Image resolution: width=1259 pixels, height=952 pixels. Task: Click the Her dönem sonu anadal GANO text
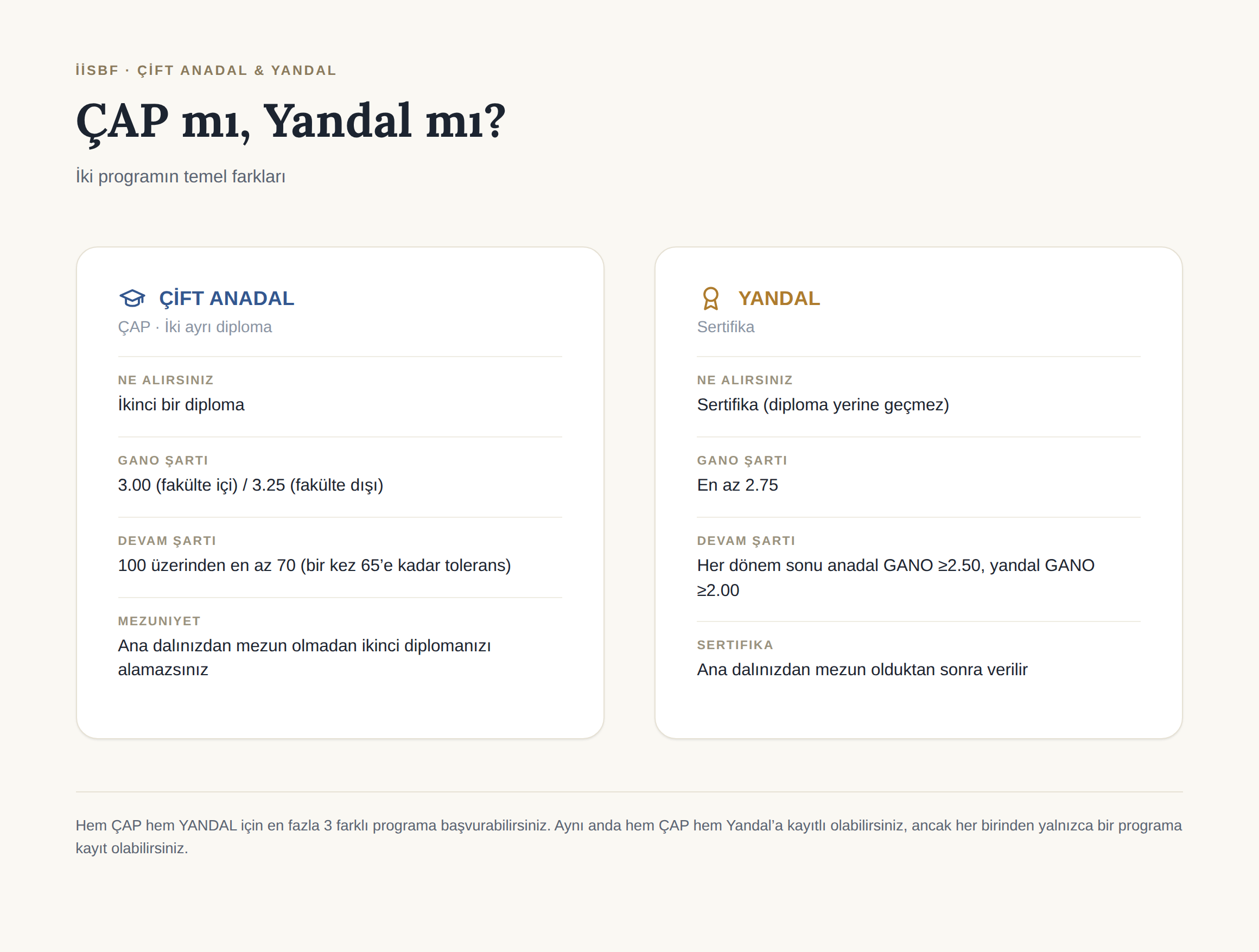coord(895,577)
